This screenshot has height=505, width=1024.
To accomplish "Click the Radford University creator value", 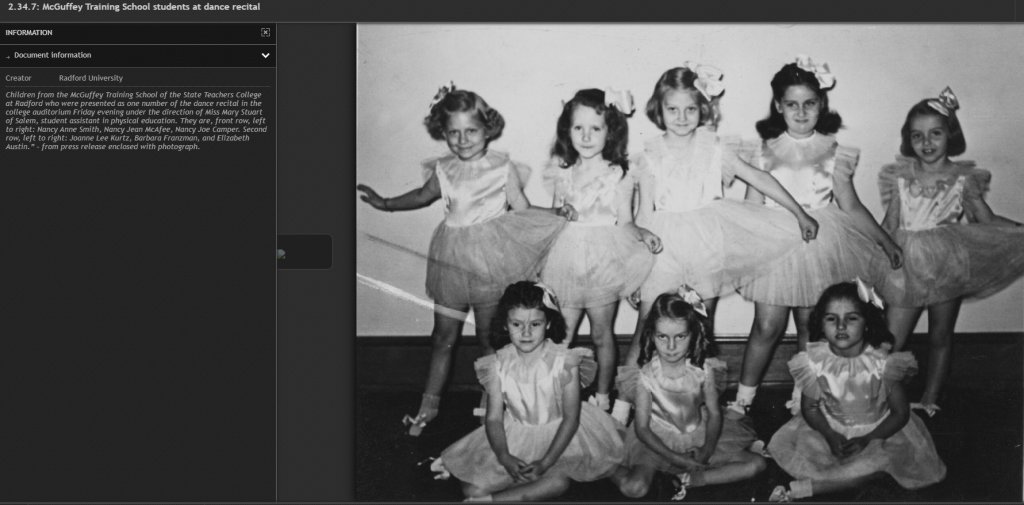I will click(x=91, y=78).
